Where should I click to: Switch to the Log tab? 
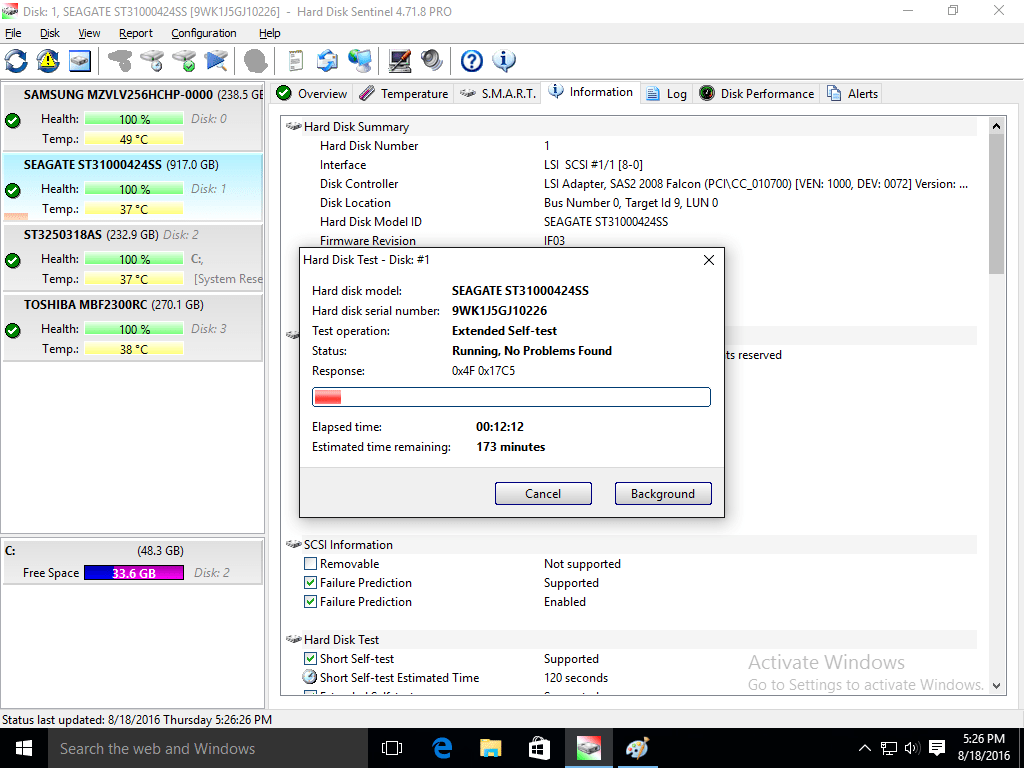tap(667, 93)
